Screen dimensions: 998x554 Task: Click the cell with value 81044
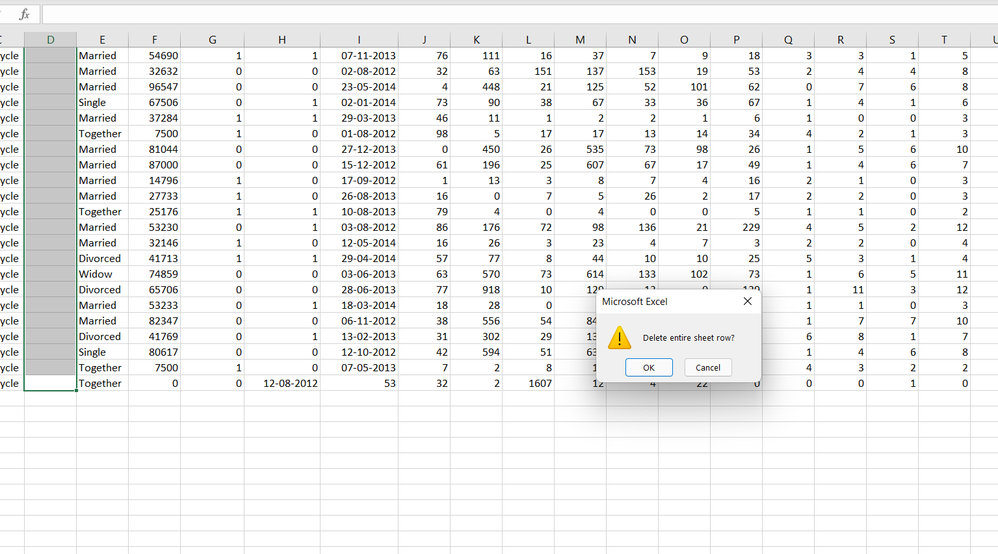click(154, 149)
